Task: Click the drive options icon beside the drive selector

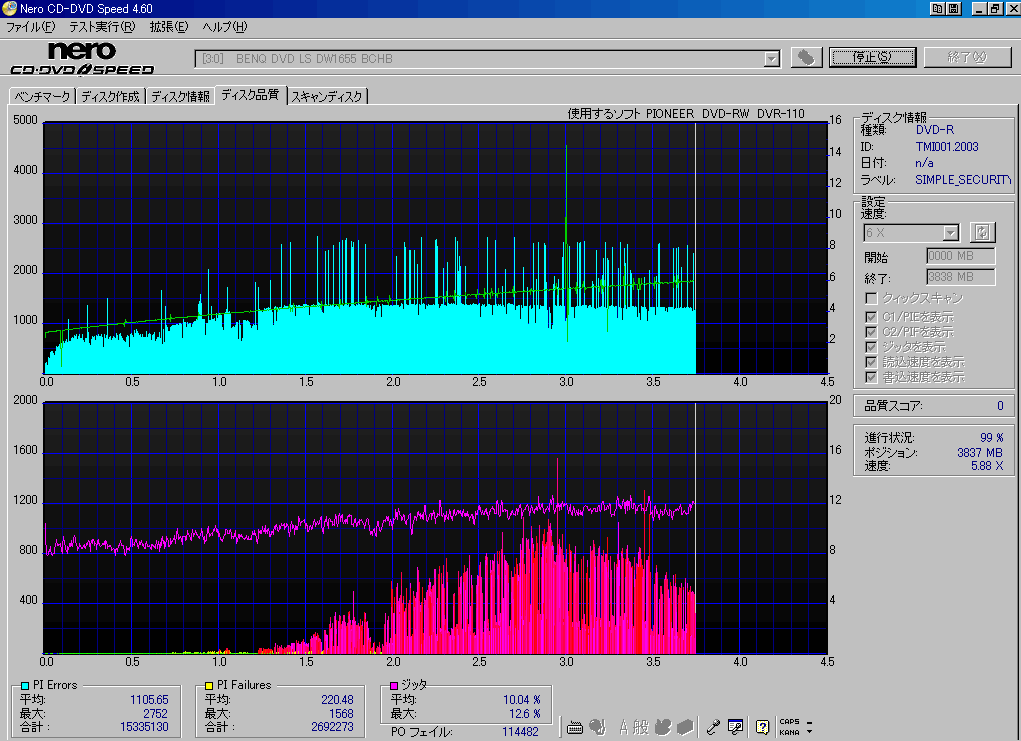Action: click(x=806, y=58)
